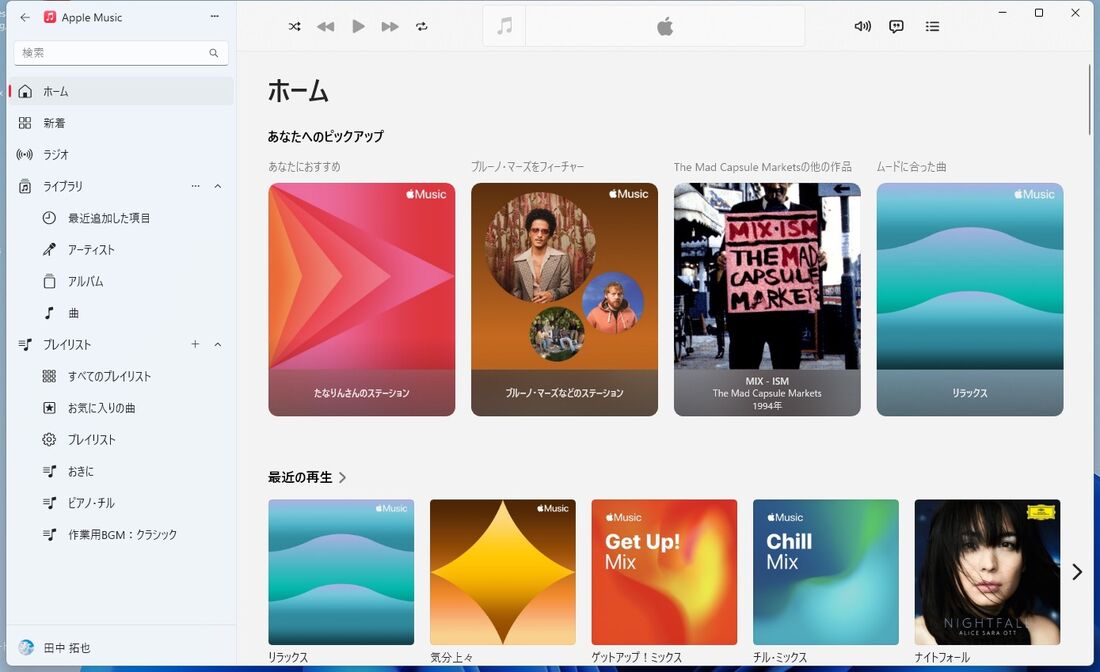Open 曲 songs view
Screen dimensions: 1100x672
[121, 313]
